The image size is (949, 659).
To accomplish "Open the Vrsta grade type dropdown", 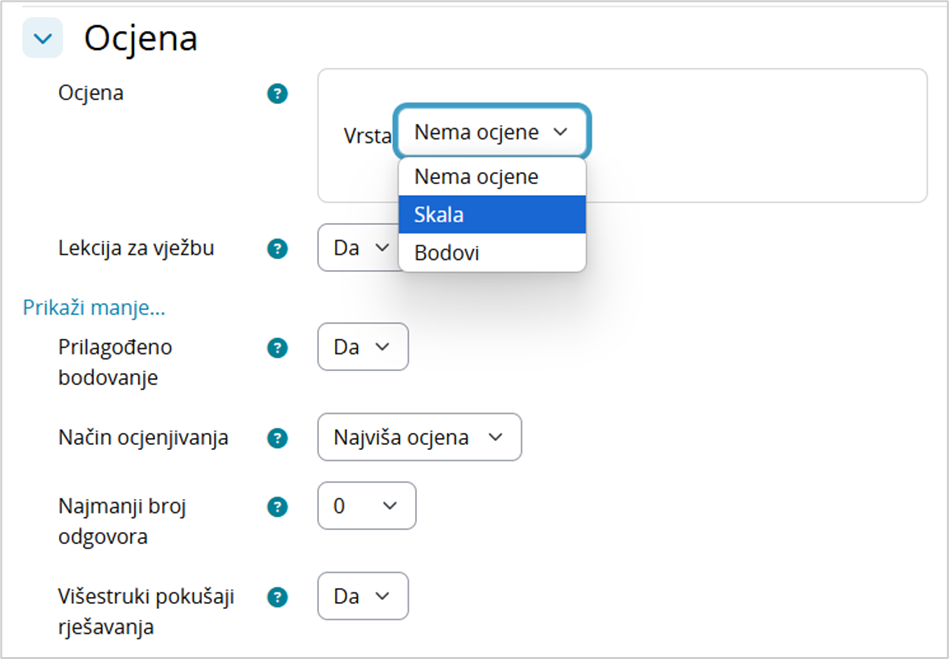I will [x=492, y=131].
